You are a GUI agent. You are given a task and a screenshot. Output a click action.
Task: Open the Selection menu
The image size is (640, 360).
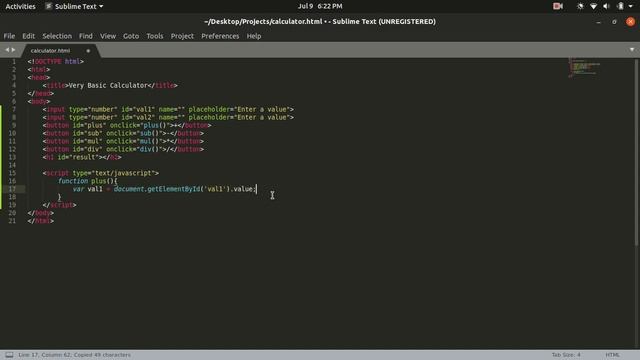tap(57, 36)
